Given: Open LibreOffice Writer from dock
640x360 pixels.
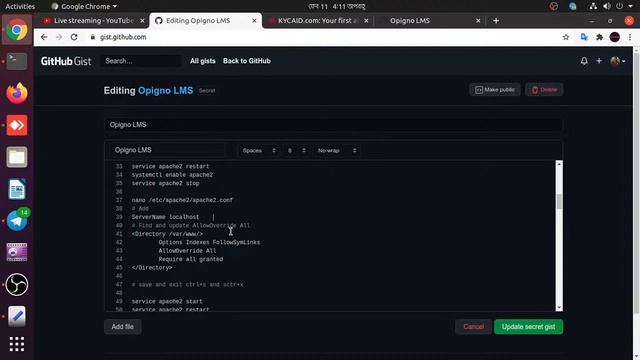Looking at the screenshot, I should (17, 189).
